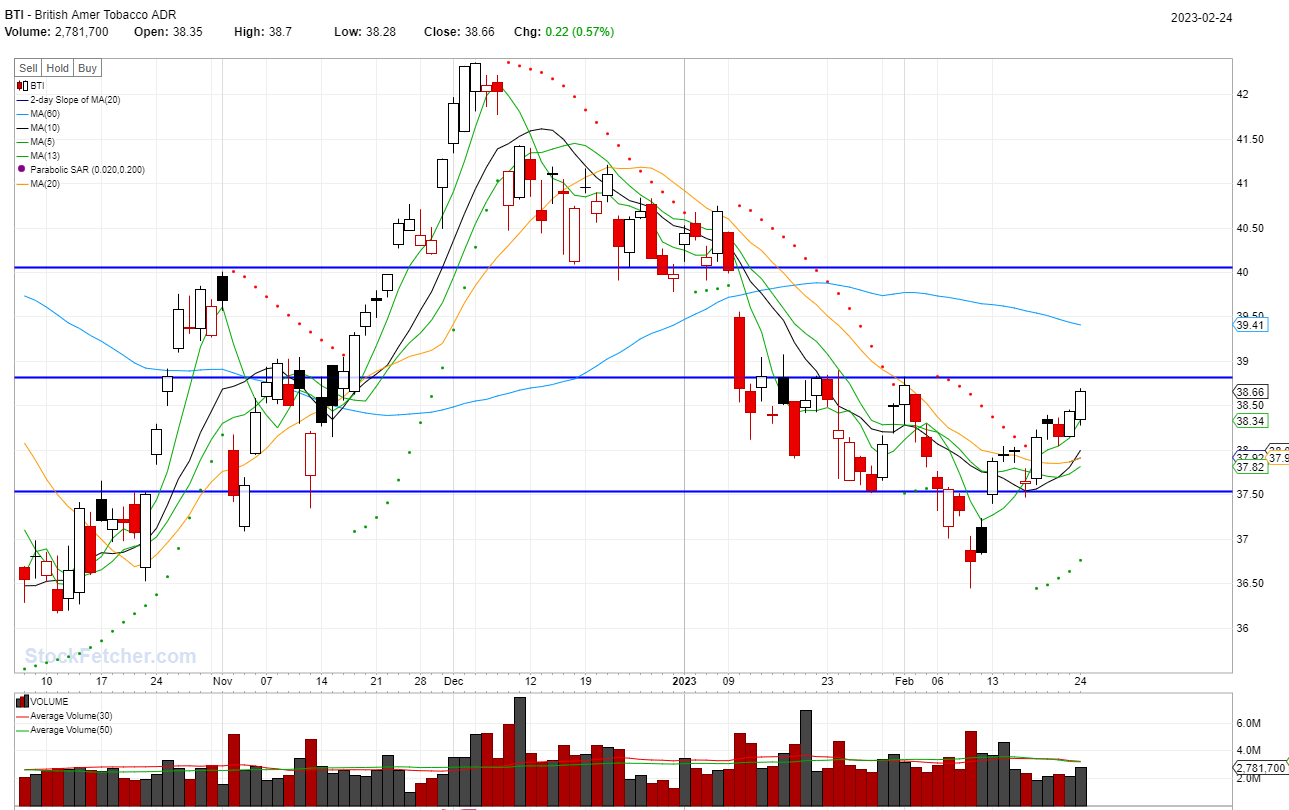
Task: Click the Hold button
Action: [x=58, y=68]
